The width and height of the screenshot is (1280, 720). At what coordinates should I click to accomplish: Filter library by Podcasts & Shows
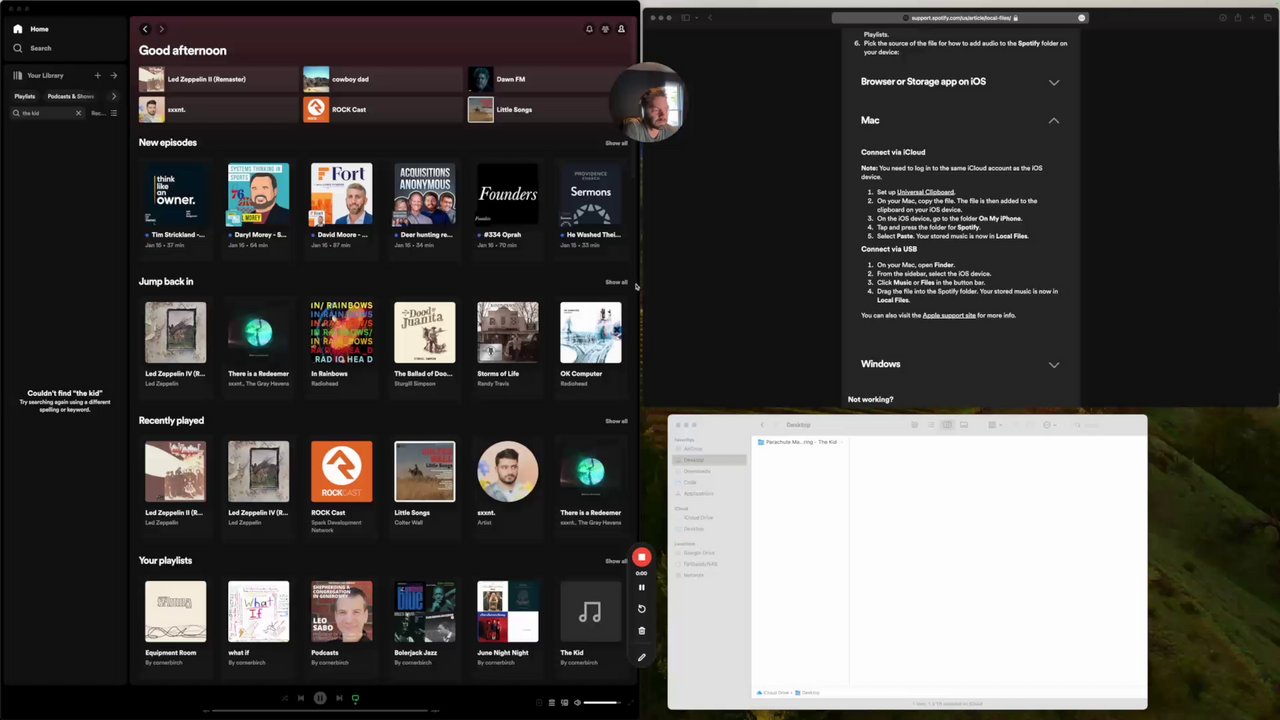click(x=71, y=96)
